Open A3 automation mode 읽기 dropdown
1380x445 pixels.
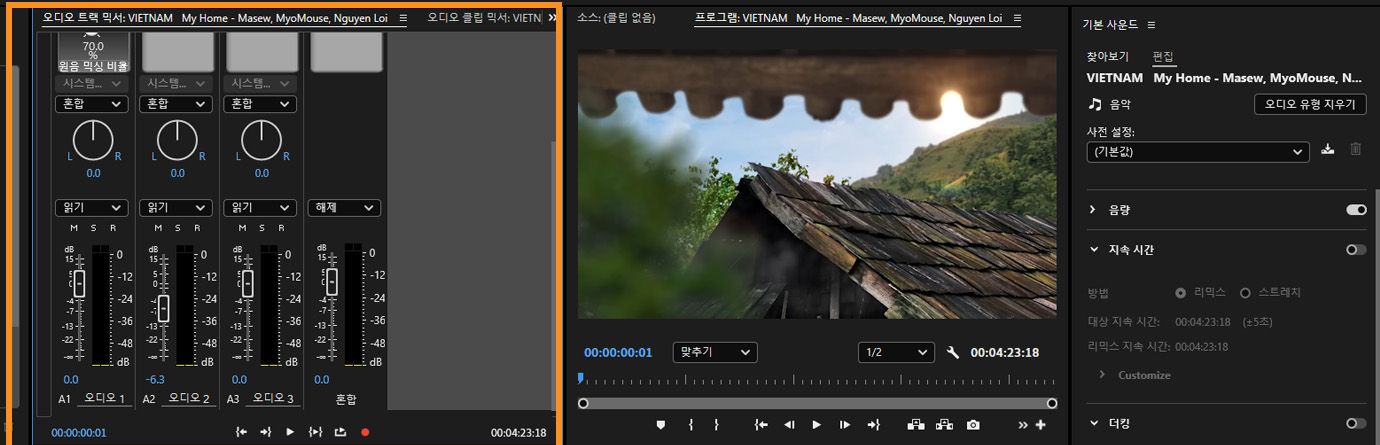260,208
